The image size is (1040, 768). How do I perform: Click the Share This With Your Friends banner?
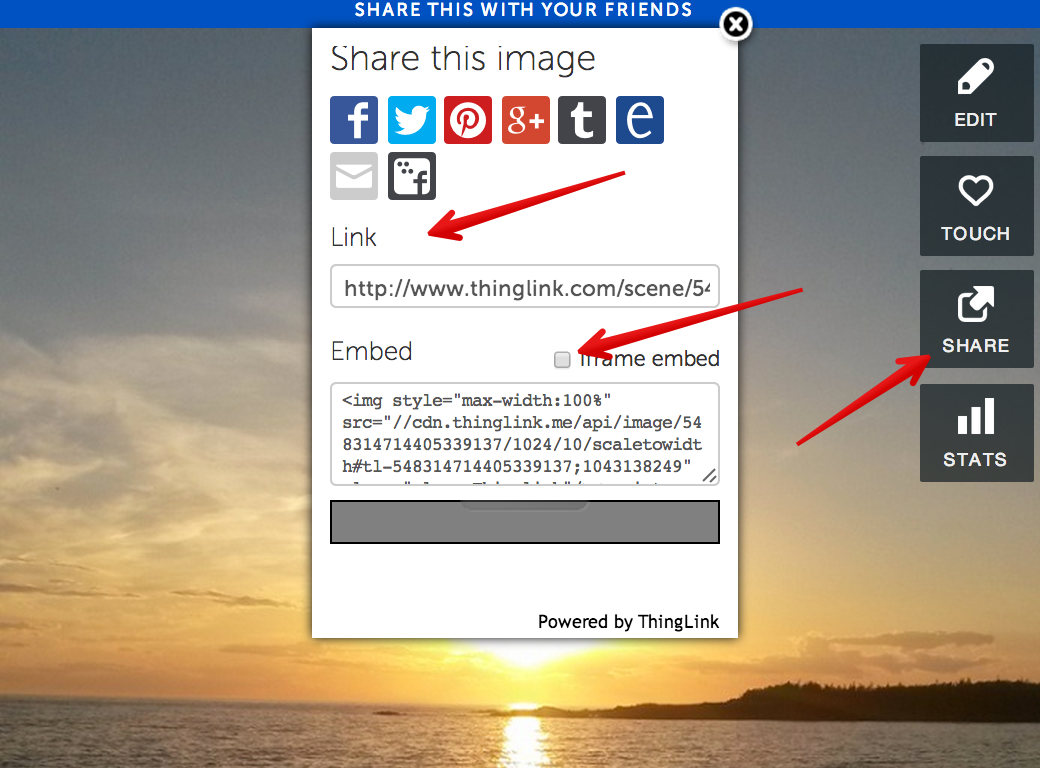click(523, 10)
